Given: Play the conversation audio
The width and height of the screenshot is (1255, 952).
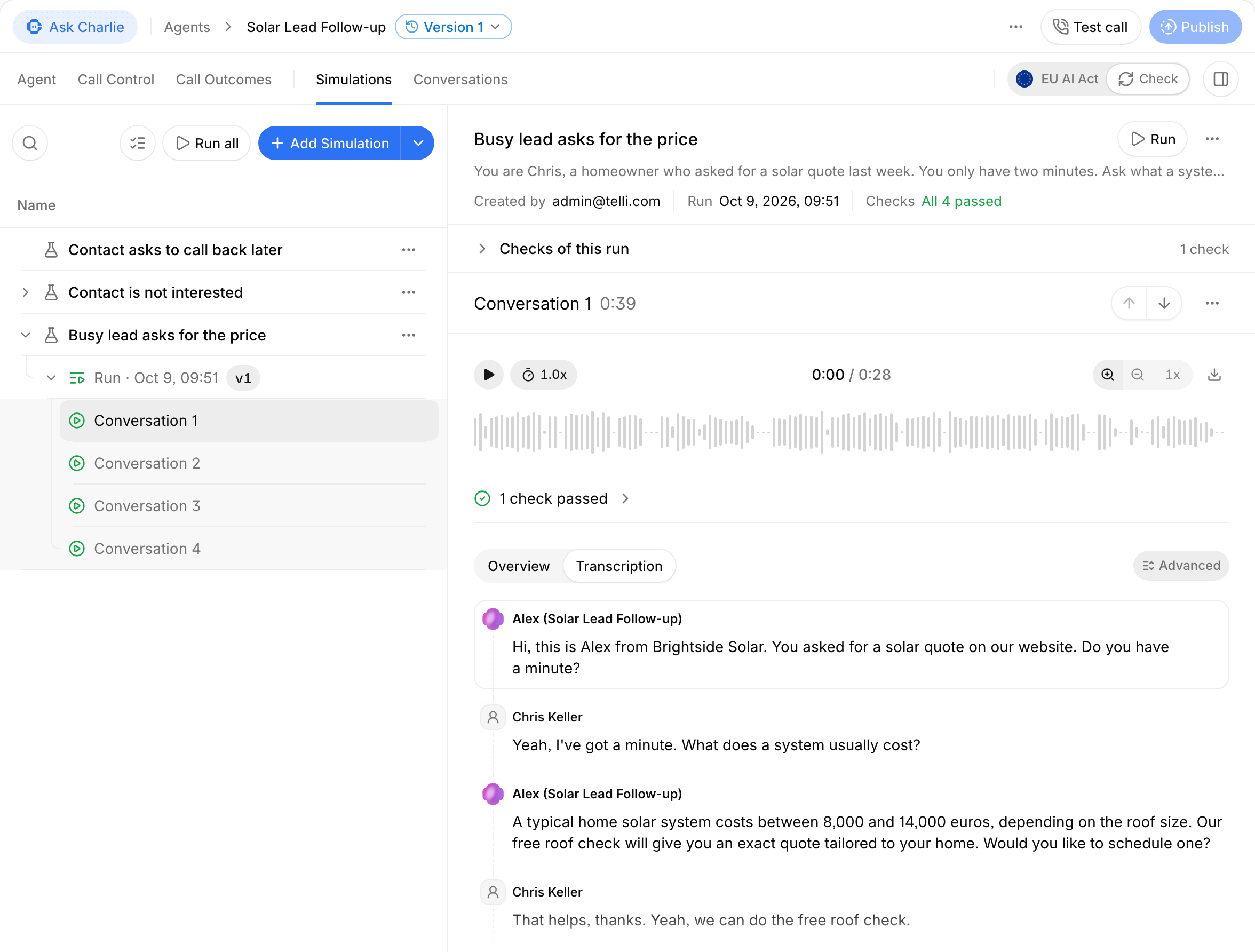Looking at the screenshot, I should pyautogui.click(x=488, y=375).
